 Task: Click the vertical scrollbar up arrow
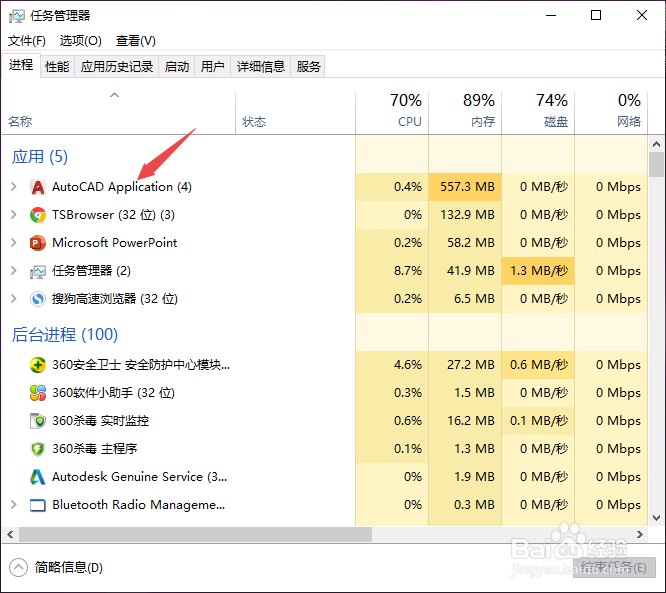coord(657,144)
